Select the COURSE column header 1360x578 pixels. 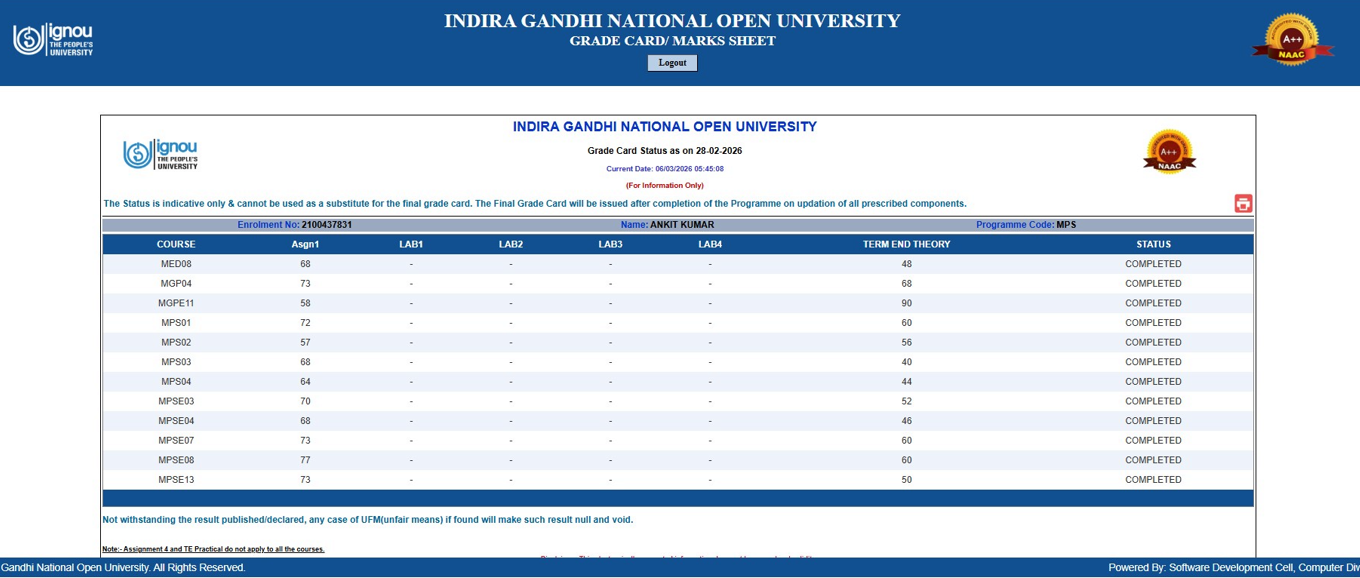click(x=176, y=244)
